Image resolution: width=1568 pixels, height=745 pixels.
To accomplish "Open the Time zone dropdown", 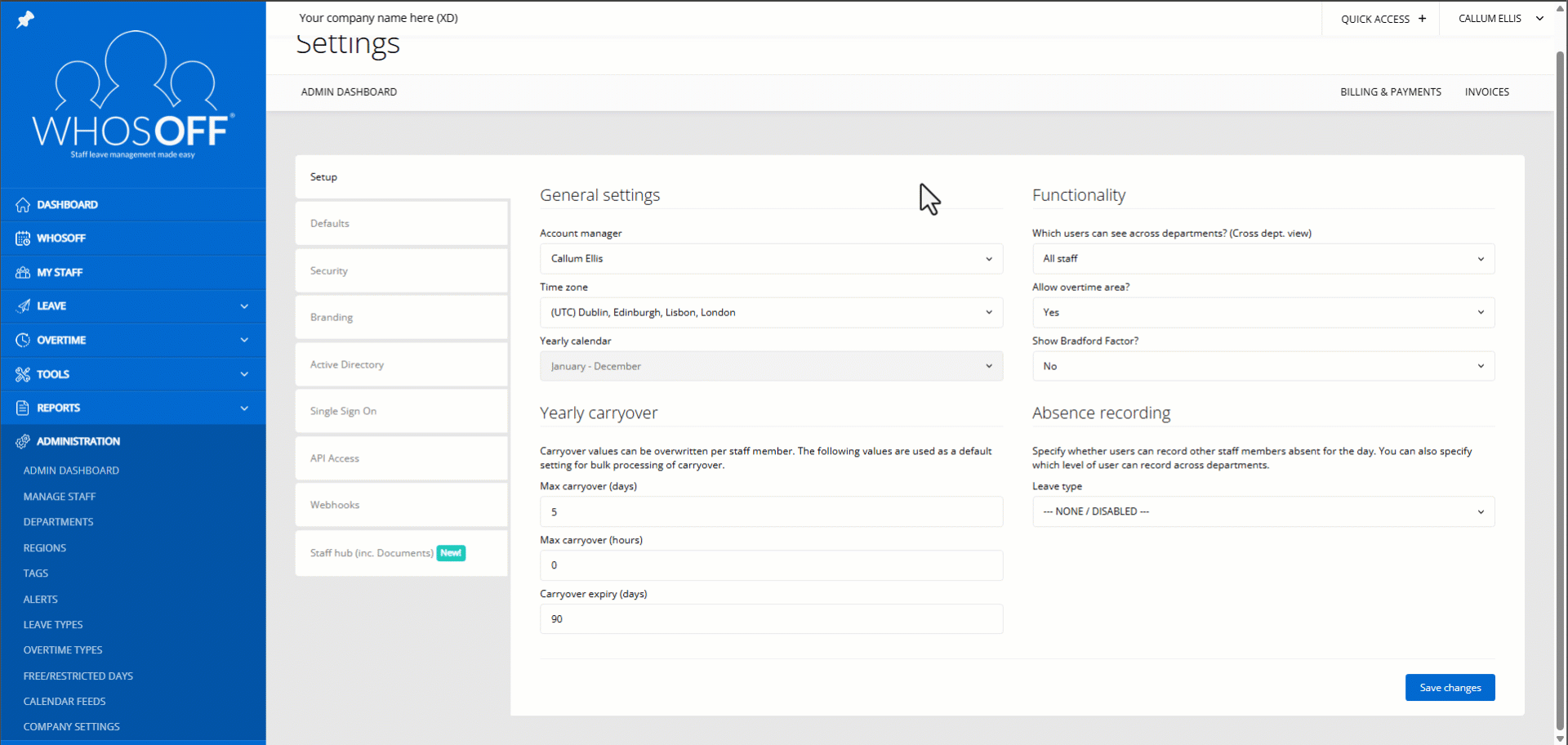I will 770,313.
